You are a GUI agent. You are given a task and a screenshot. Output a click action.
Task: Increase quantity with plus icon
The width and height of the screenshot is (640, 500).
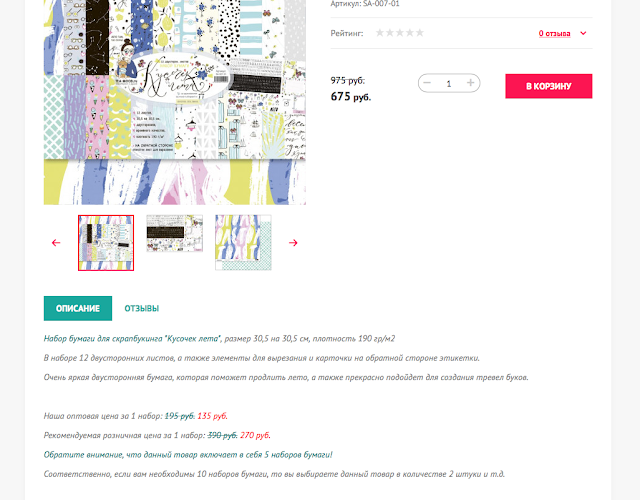(471, 83)
